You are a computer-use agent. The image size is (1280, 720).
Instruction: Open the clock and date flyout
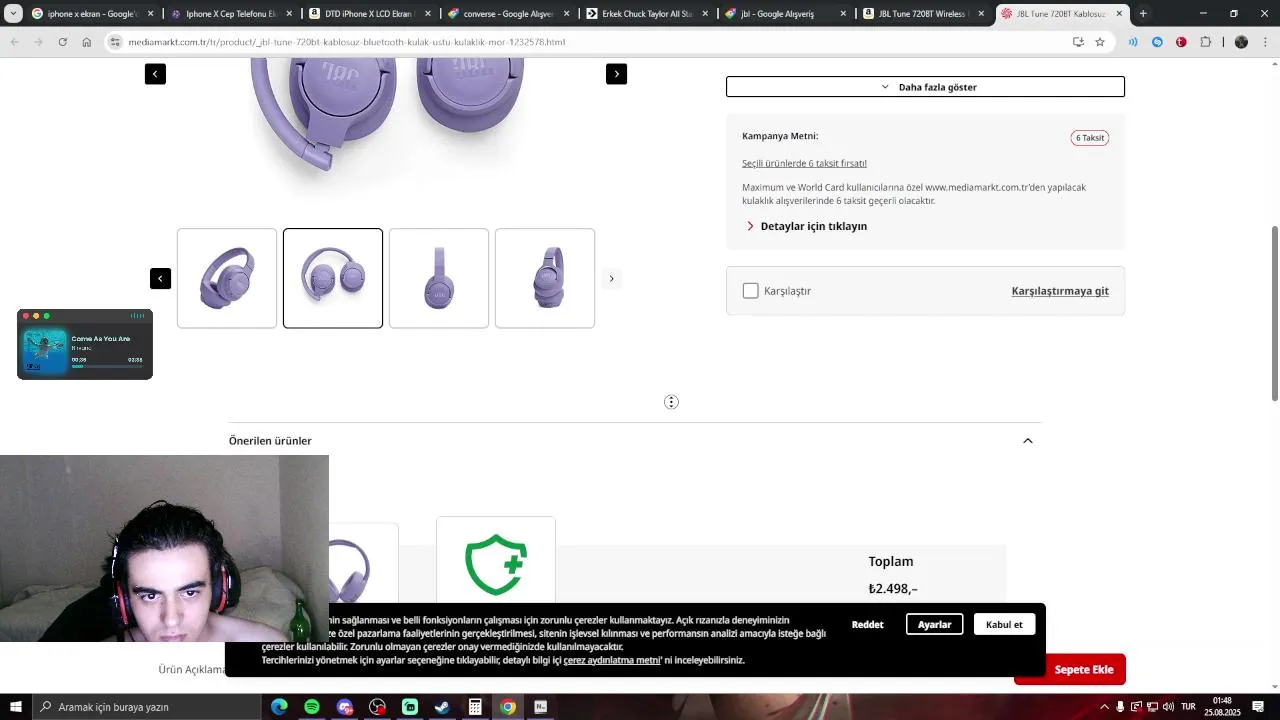pyautogui.click(x=1222, y=707)
